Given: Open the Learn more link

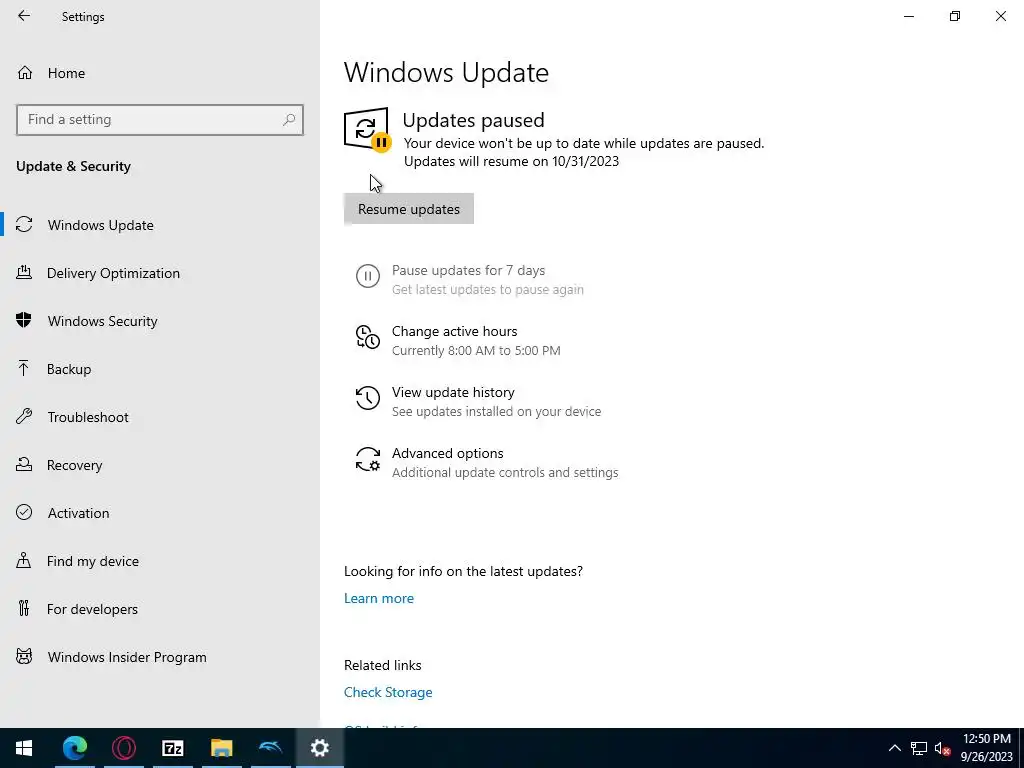Looking at the screenshot, I should (x=379, y=598).
